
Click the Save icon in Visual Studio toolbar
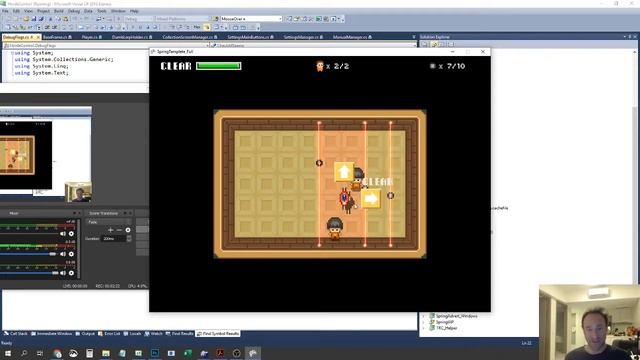[x=33, y=19]
